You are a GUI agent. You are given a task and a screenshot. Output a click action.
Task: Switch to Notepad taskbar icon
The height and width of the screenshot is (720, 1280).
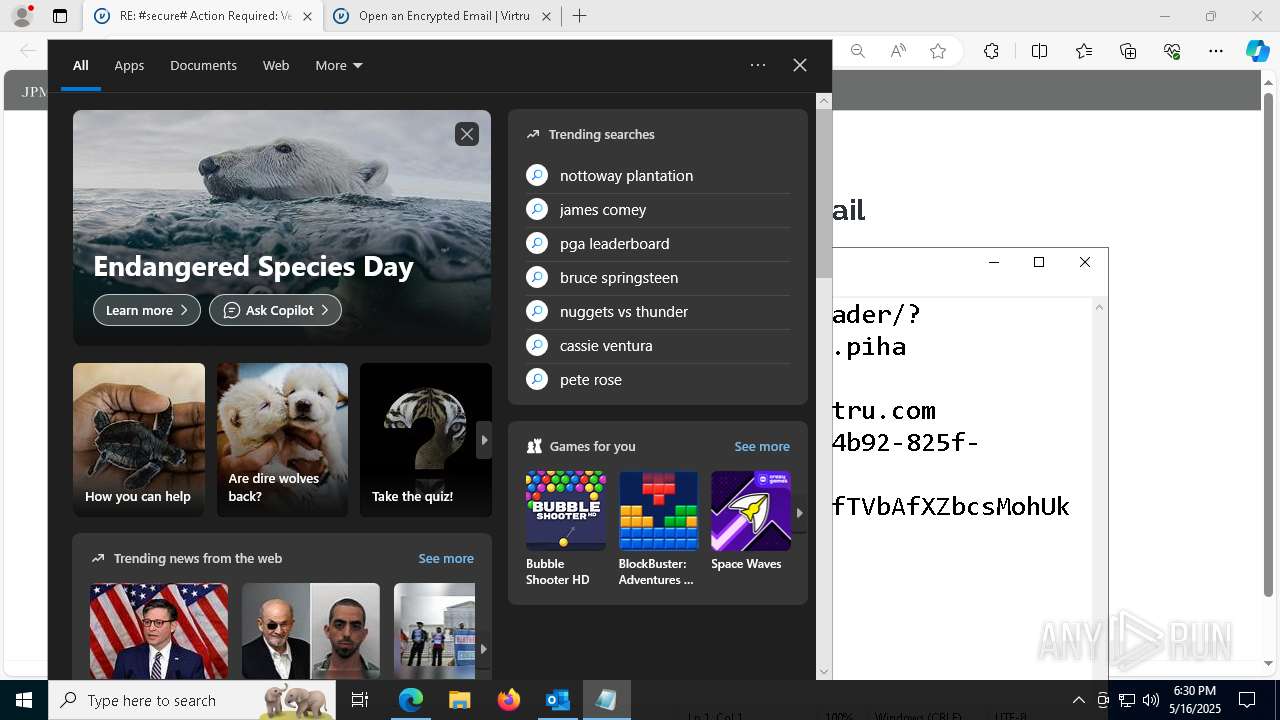[606, 700]
